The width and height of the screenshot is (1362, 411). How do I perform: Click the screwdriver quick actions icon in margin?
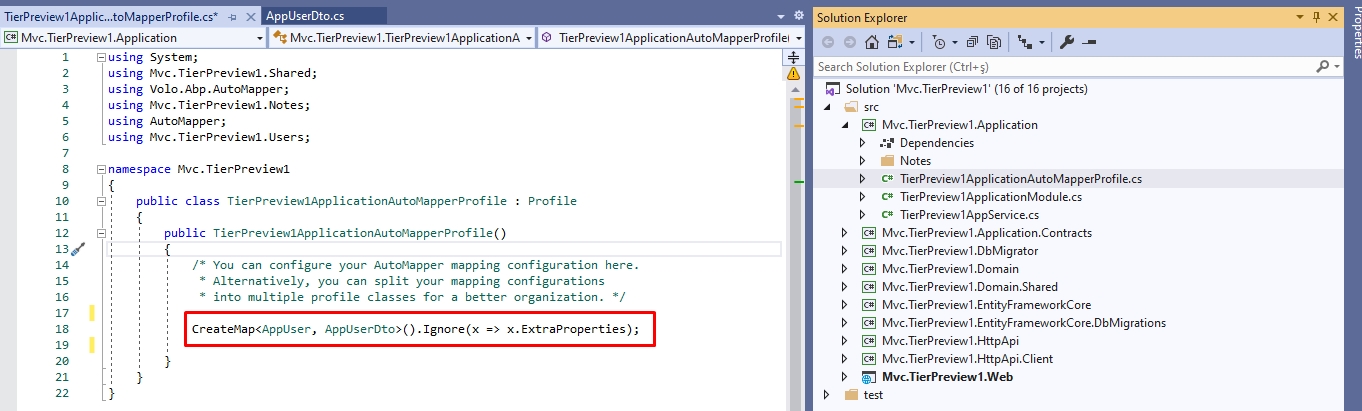78,249
